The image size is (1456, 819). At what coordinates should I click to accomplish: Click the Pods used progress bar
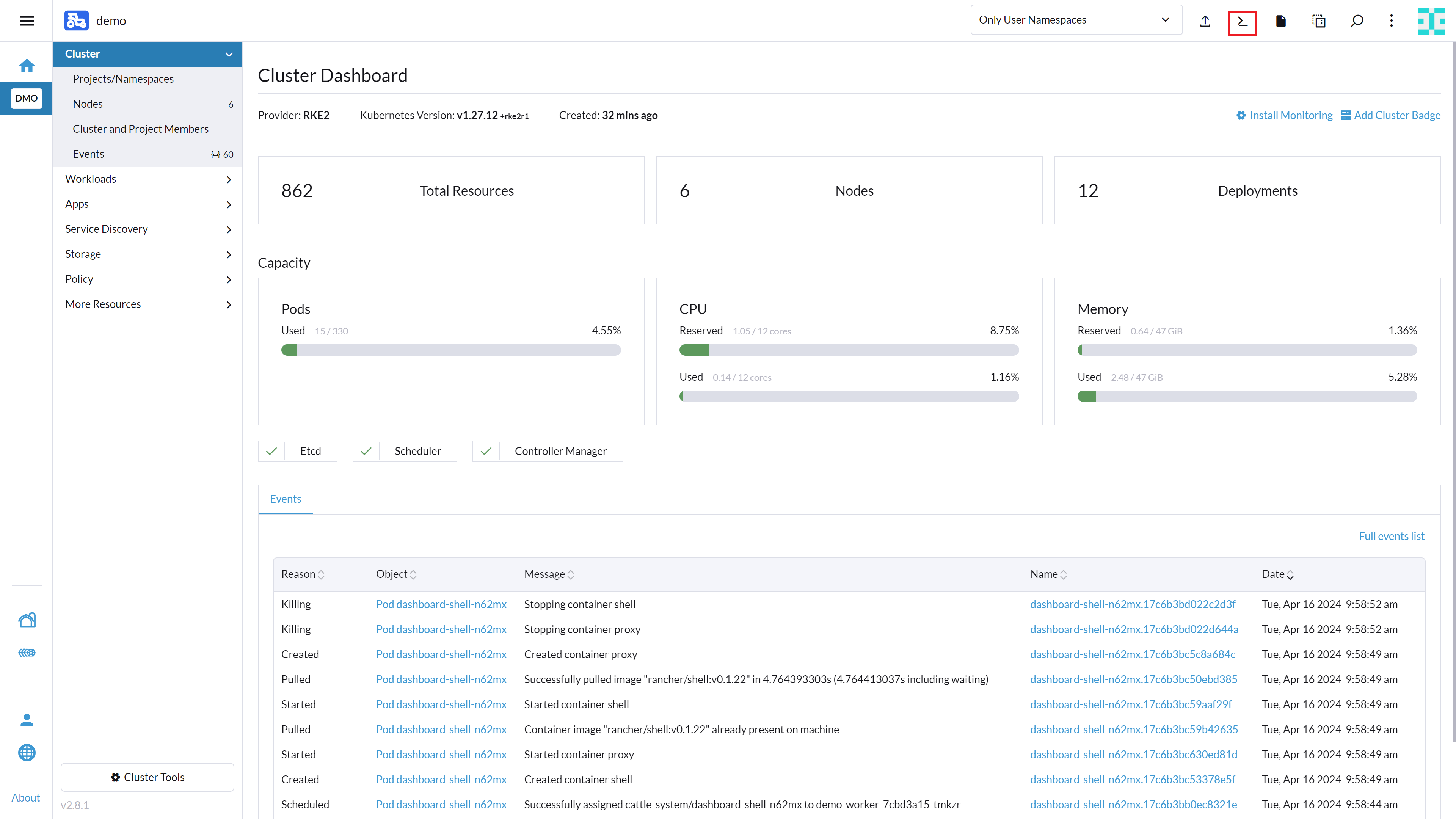point(450,350)
